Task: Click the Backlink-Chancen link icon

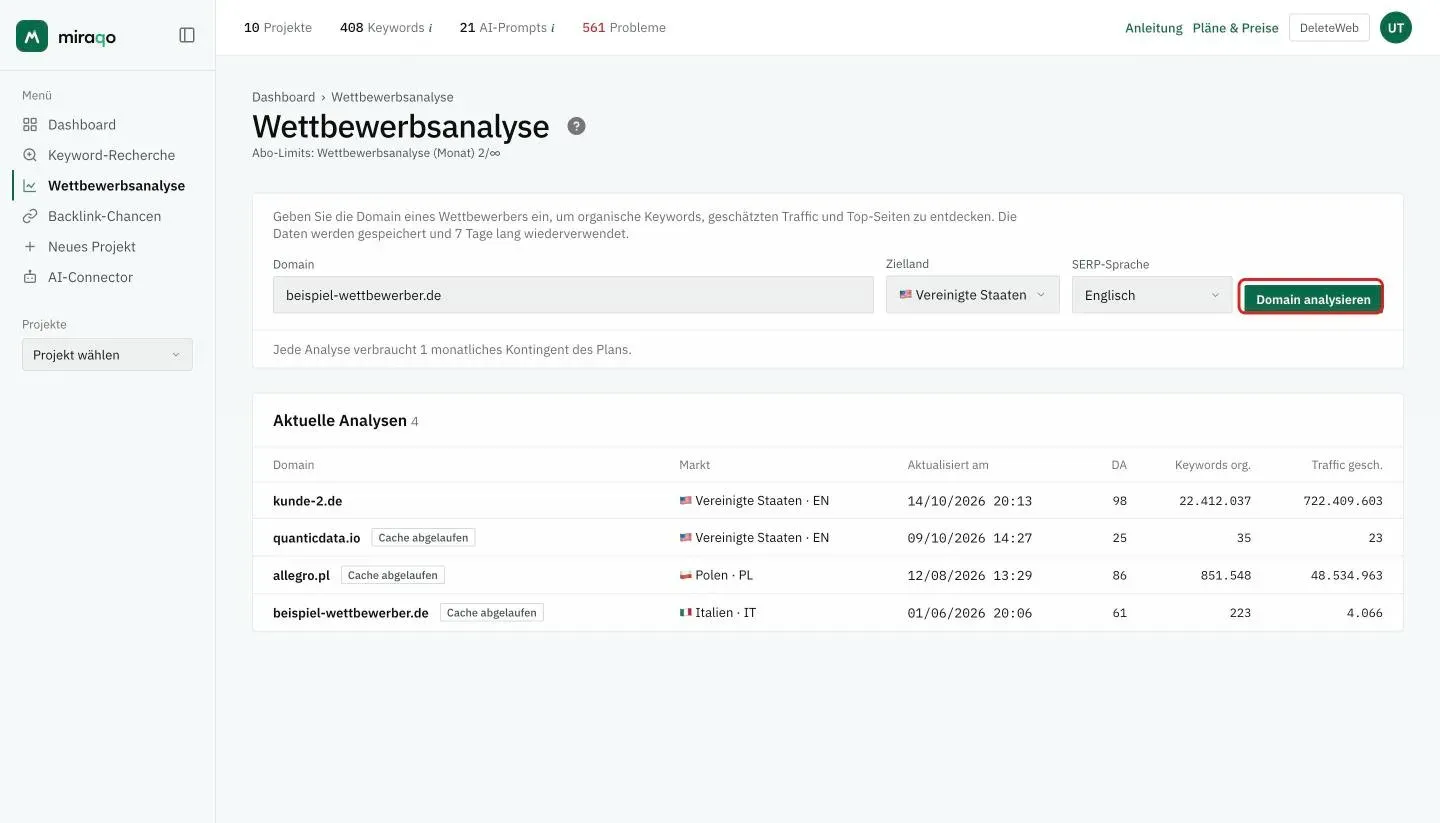Action: point(30,216)
